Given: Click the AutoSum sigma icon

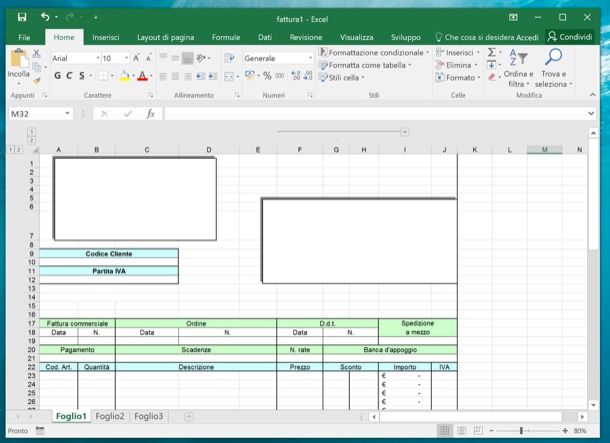Looking at the screenshot, I should click(x=492, y=53).
